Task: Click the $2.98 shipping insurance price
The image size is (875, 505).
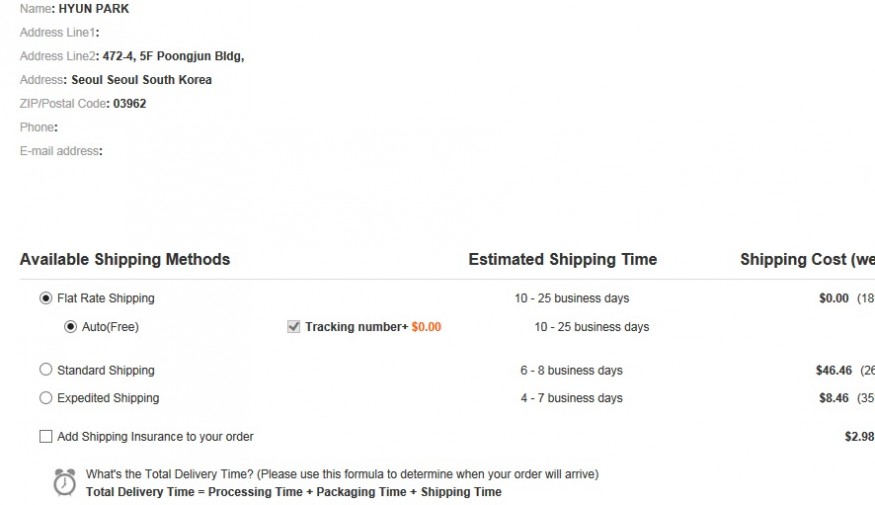Action: tap(859, 436)
